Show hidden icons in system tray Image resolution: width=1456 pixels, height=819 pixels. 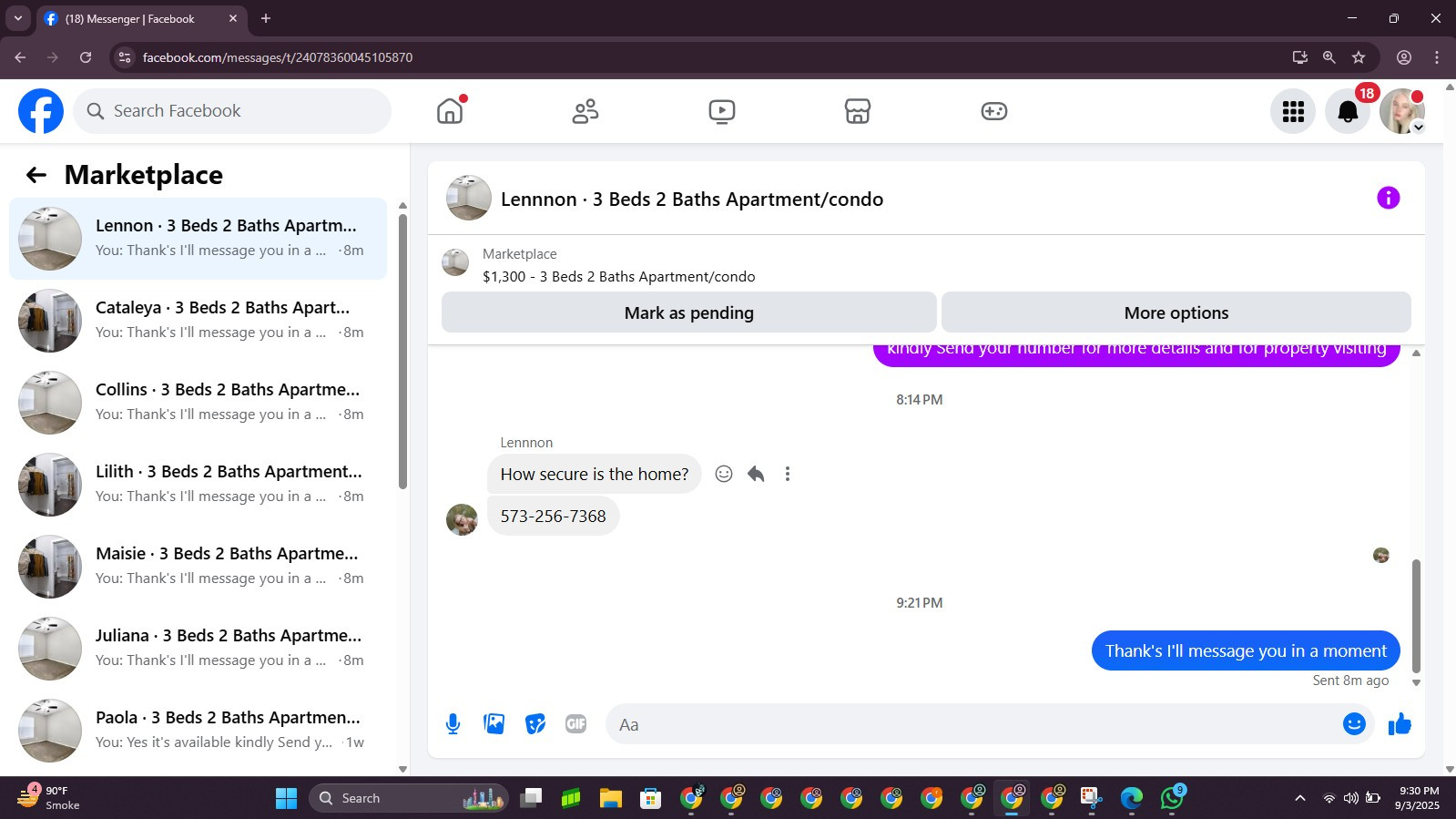point(1300,799)
